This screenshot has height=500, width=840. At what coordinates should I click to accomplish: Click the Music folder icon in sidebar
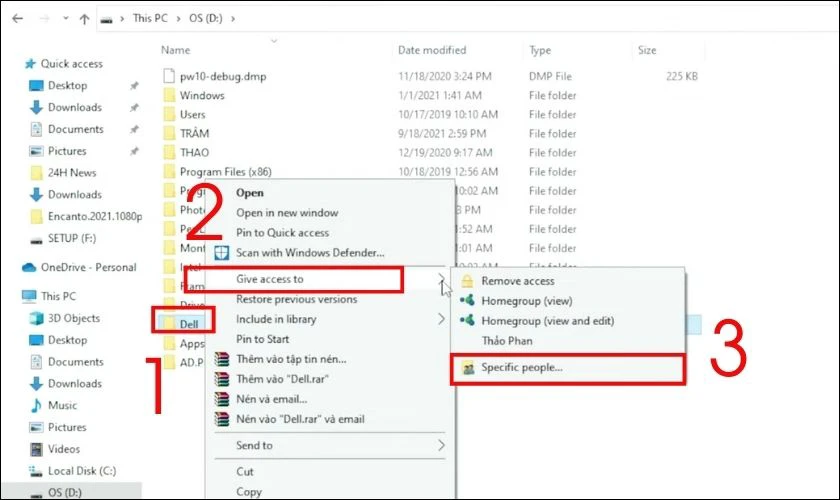pyautogui.click(x=34, y=405)
